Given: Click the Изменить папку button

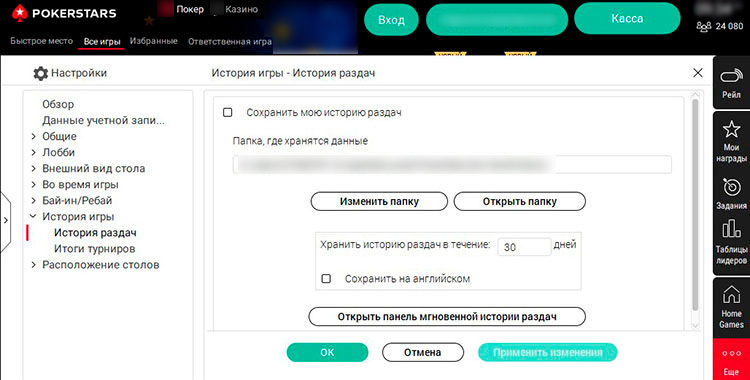Looking at the screenshot, I should click(x=379, y=201).
